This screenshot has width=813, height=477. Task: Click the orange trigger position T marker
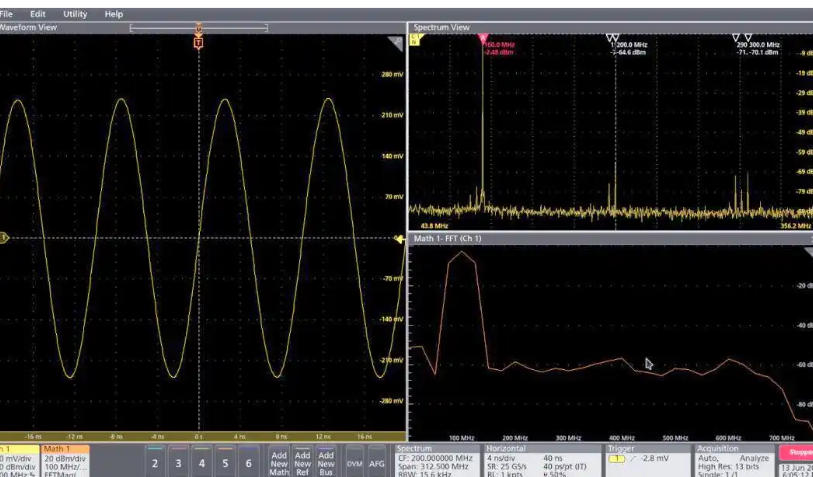(199, 43)
